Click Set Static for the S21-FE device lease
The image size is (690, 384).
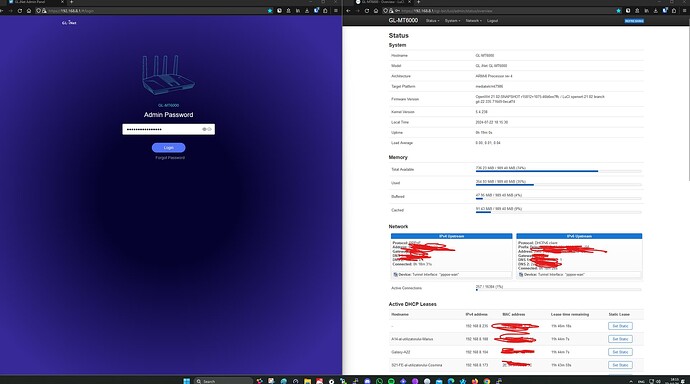point(620,365)
